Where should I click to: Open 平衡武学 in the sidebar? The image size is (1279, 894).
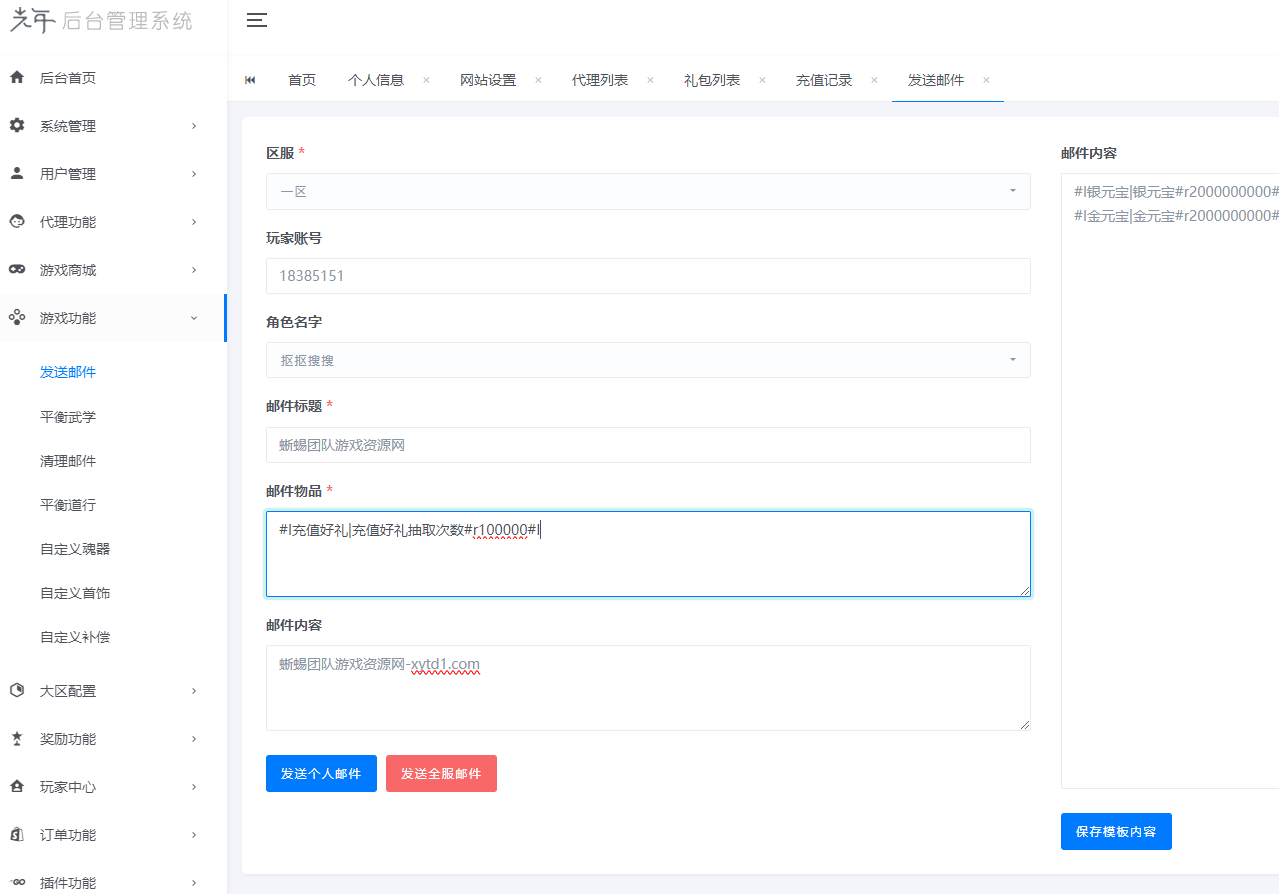pyautogui.click(x=68, y=417)
